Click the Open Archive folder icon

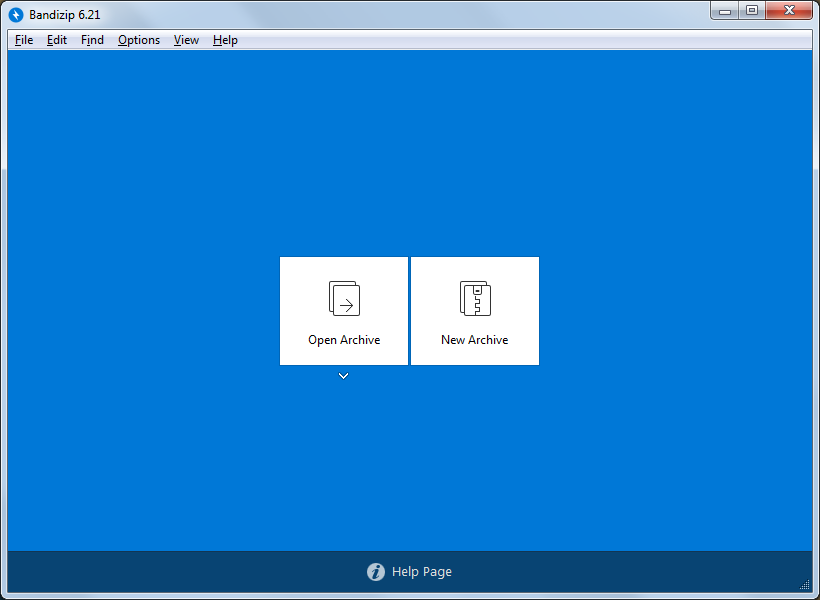(343, 298)
